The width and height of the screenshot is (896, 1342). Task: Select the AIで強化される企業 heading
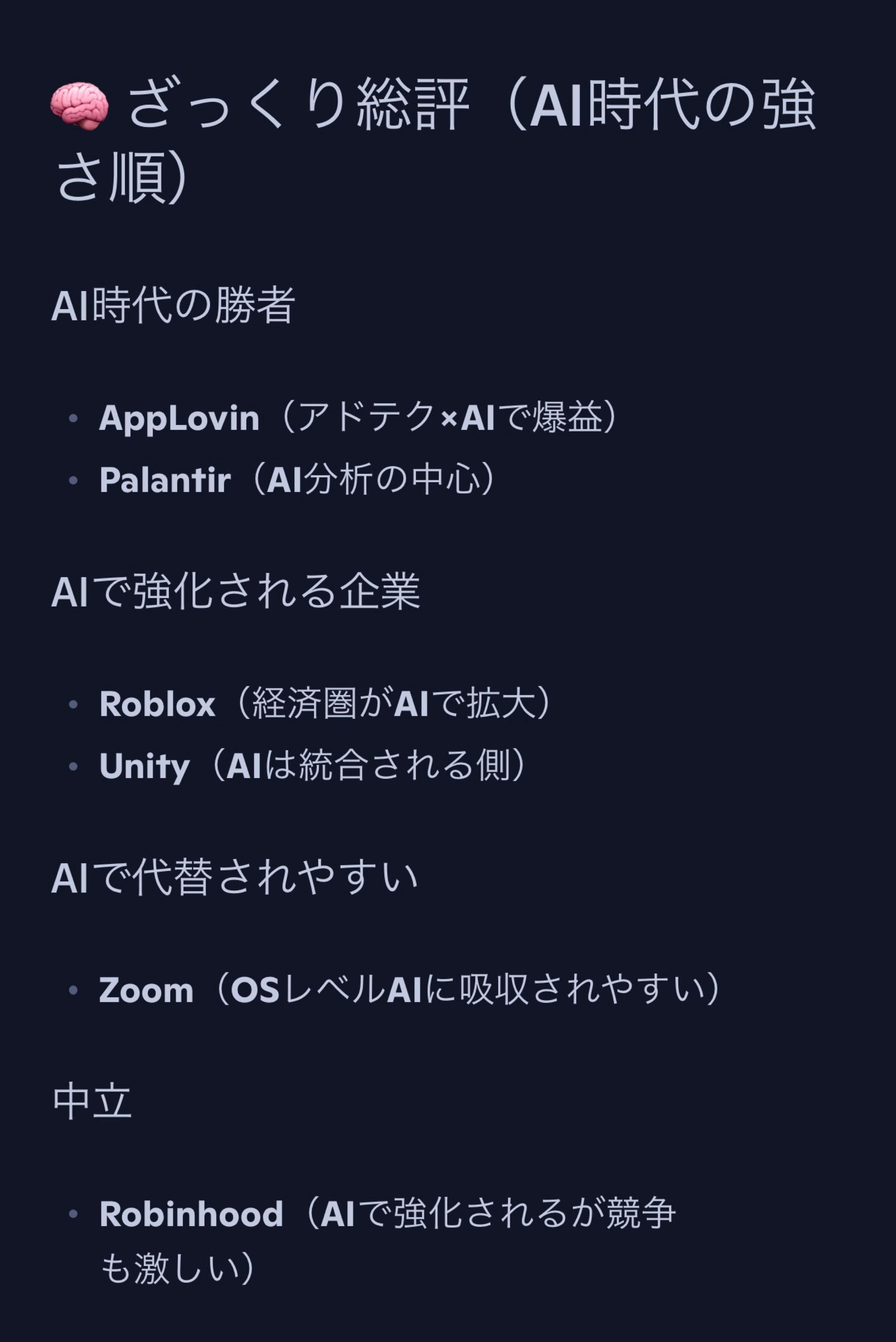[236, 591]
